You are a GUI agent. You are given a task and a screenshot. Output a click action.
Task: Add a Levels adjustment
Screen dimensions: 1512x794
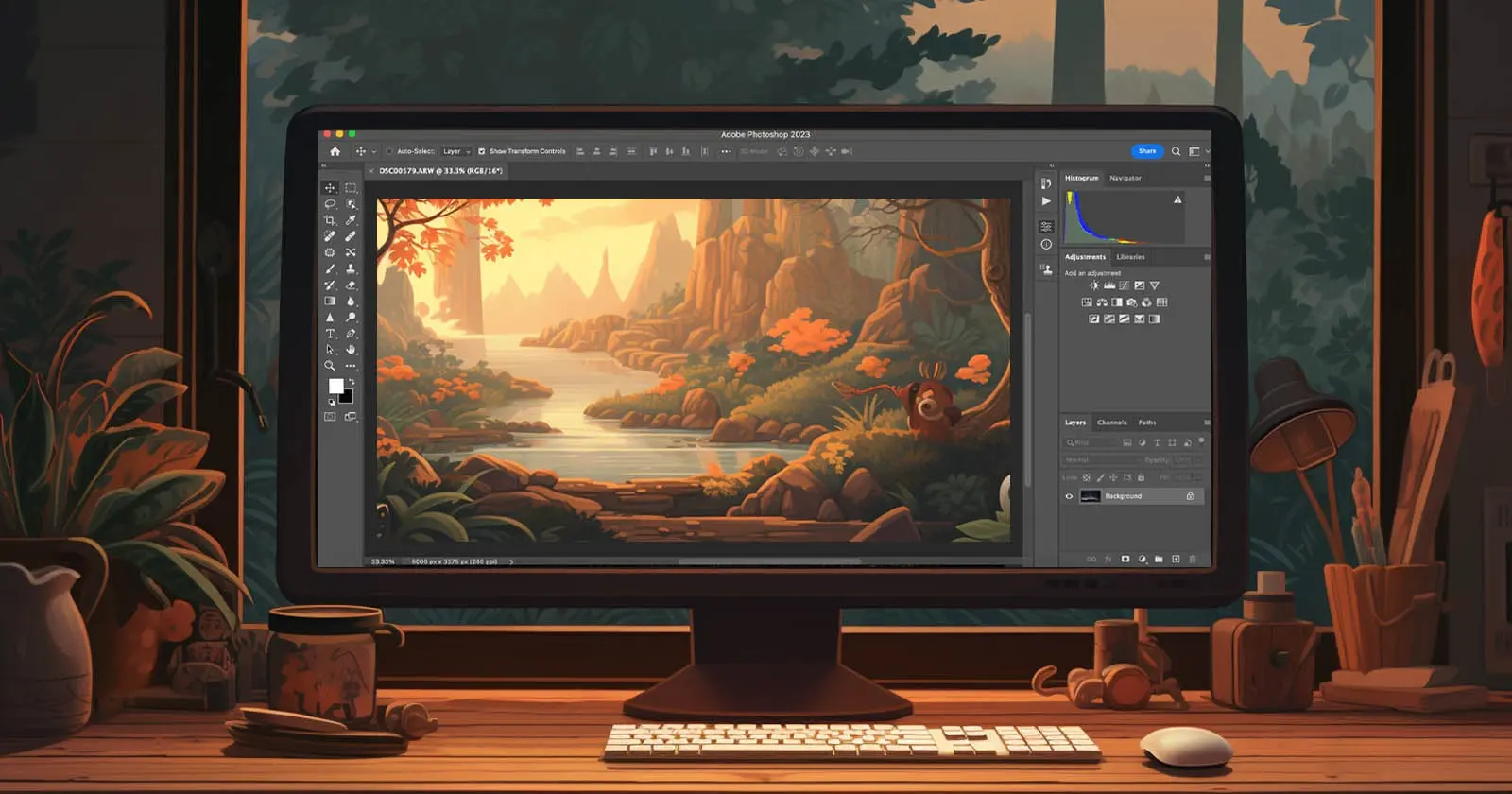(x=1109, y=285)
